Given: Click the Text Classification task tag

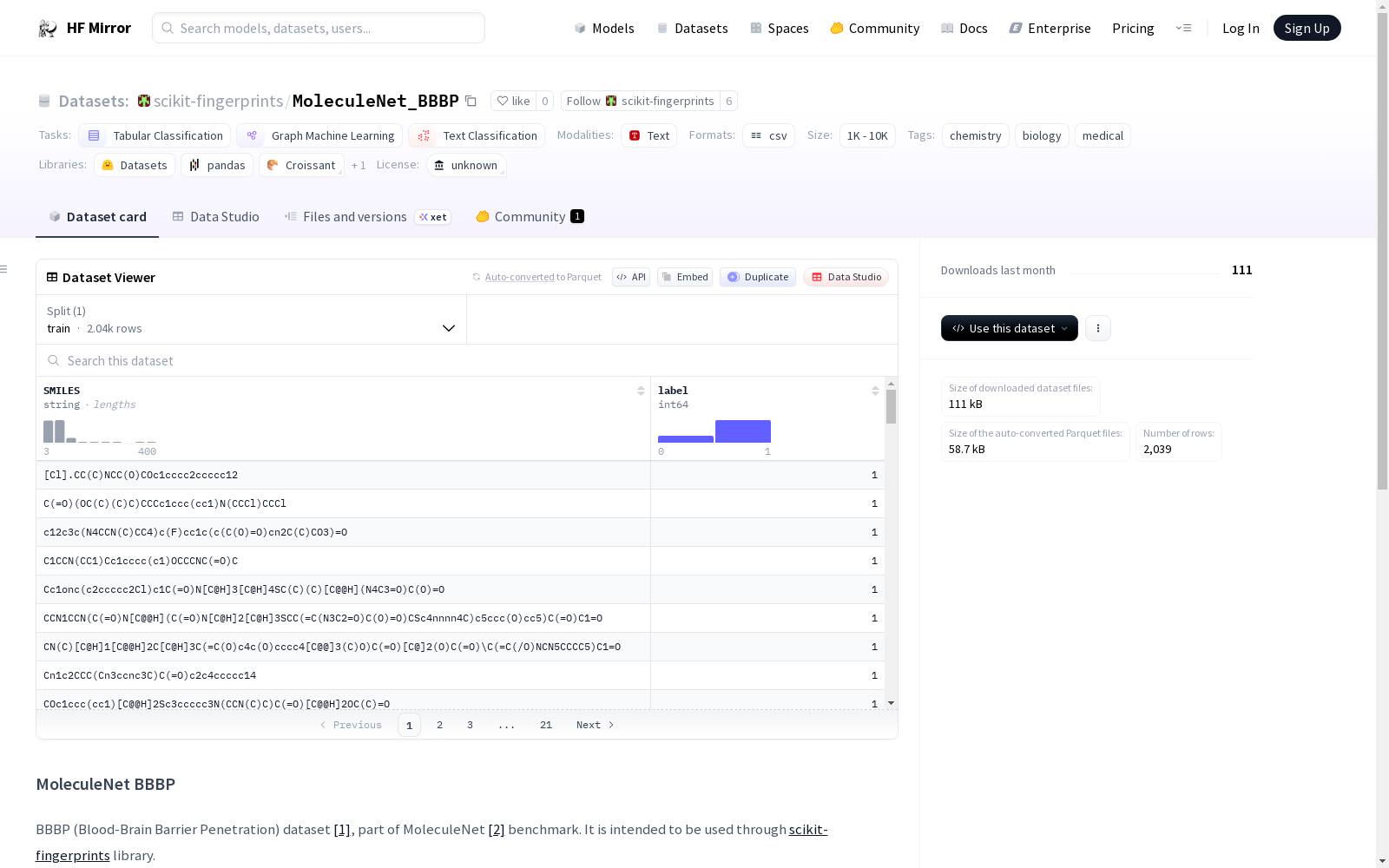Looking at the screenshot, I should pyautogui.click(x=477, y=135).
